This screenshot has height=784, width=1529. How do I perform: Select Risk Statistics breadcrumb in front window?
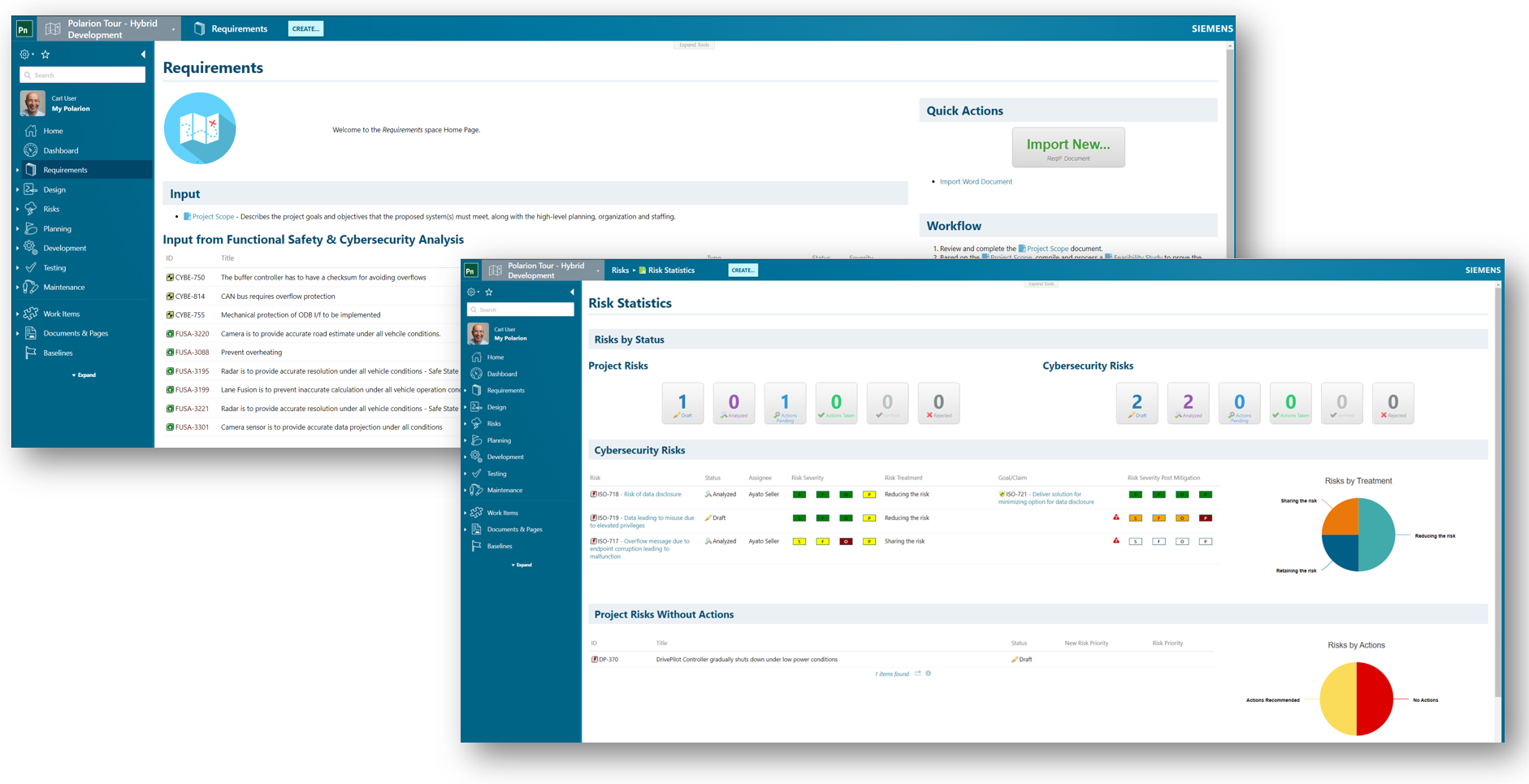[666, 271]
